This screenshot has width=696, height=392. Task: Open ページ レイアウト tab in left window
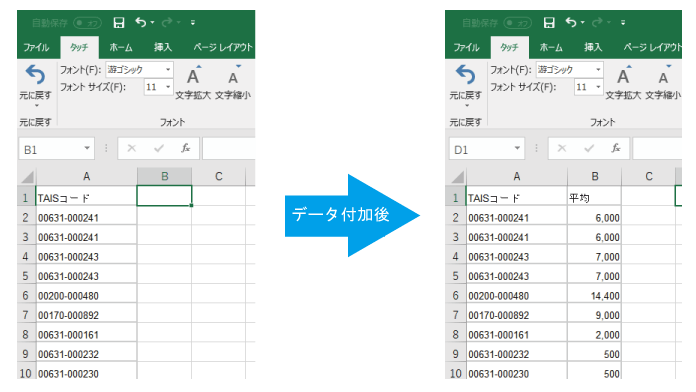point(223,47)
